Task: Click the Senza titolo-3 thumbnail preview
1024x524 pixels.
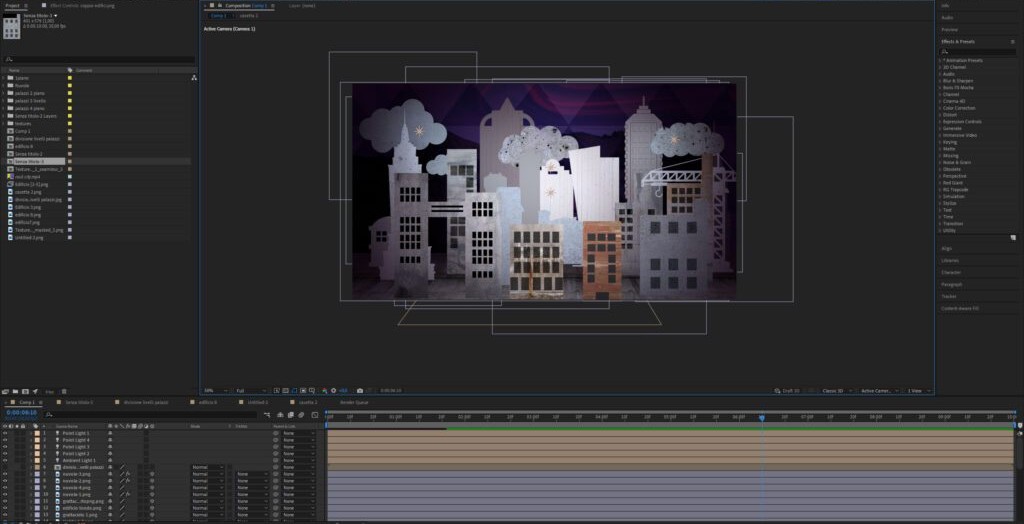Action: coord(12,28)
